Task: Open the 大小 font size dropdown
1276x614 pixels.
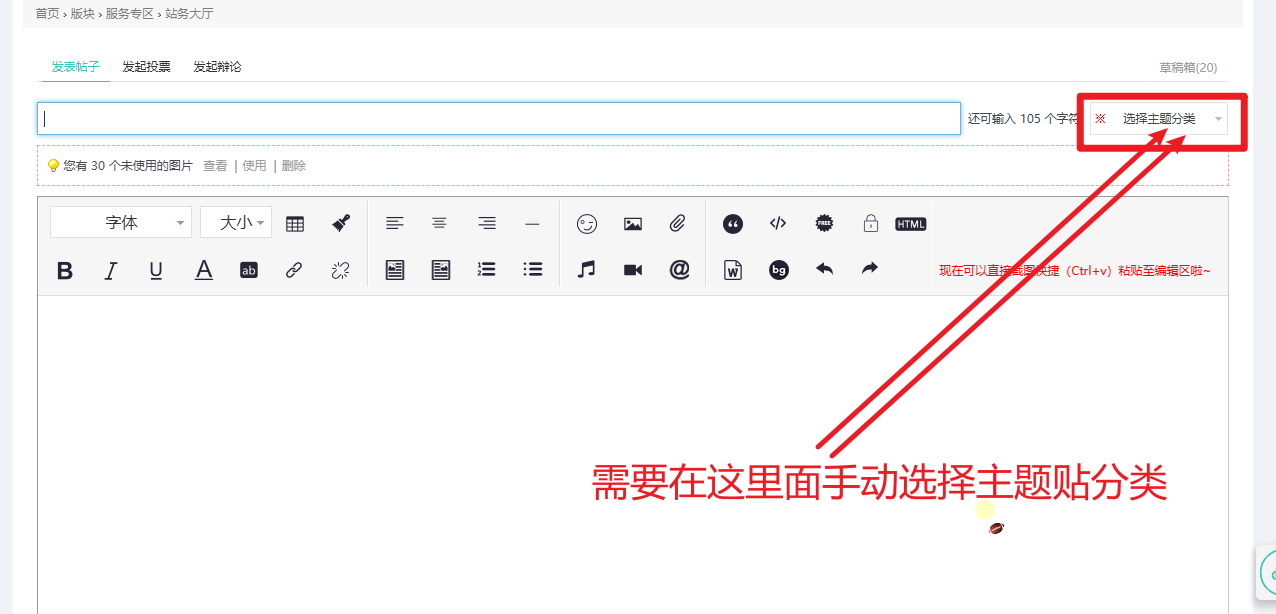Action: [236, 223]
